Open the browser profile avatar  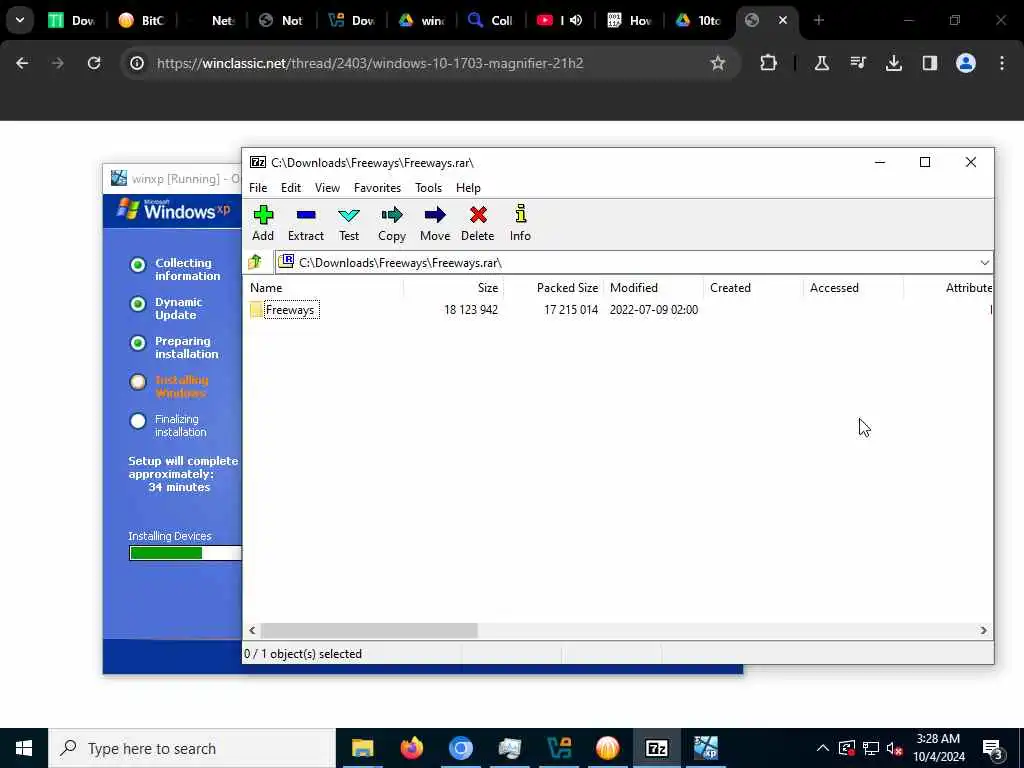(966, 63)
